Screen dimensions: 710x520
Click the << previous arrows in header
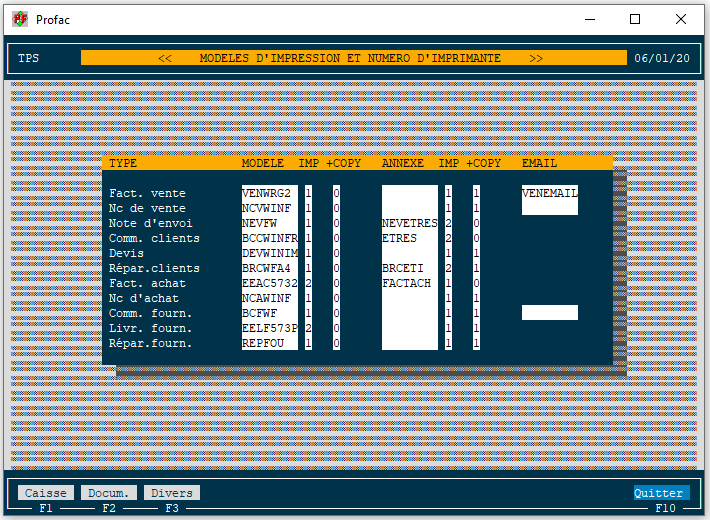pyautogui.click(x=165, y=58)
